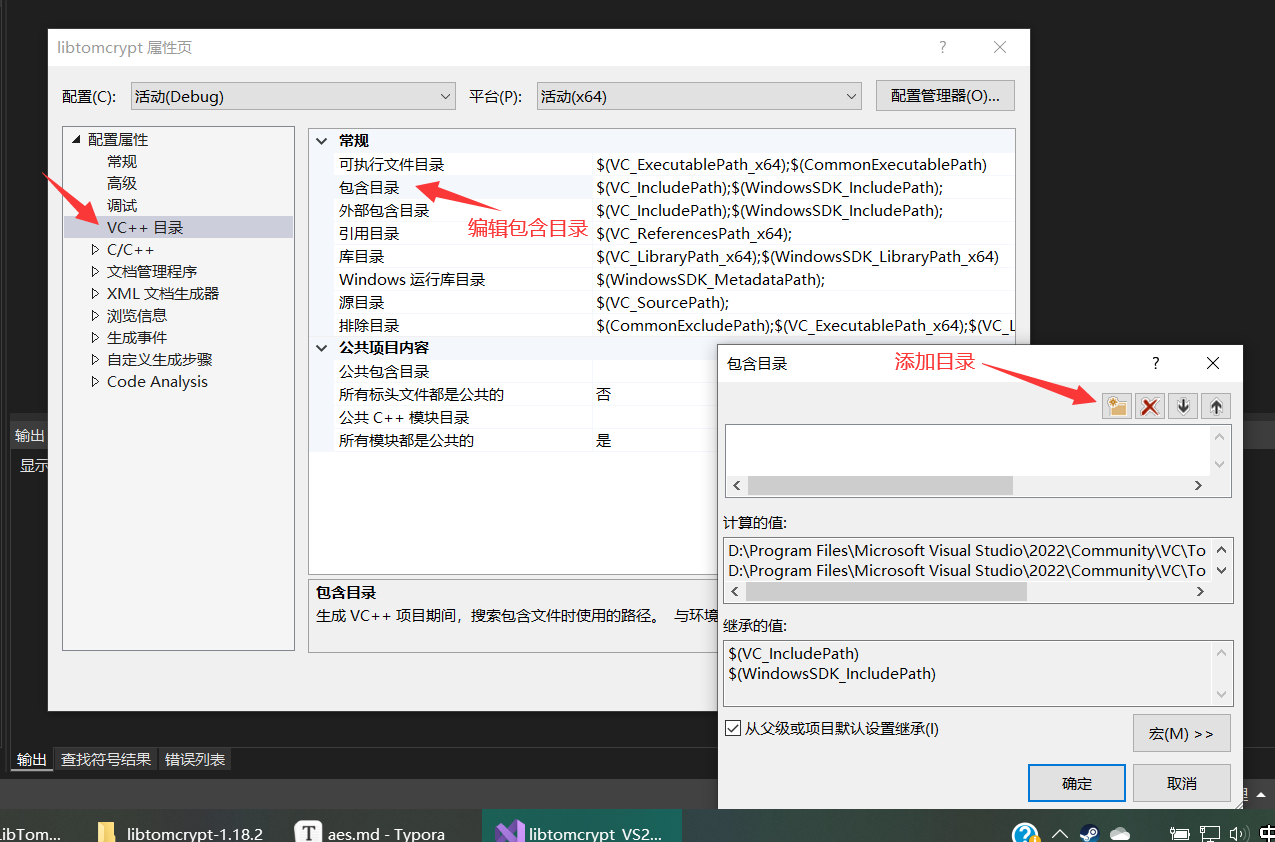Expand the C/C++ tree node
Screen dimensions: 1275x842
point(93,249)
